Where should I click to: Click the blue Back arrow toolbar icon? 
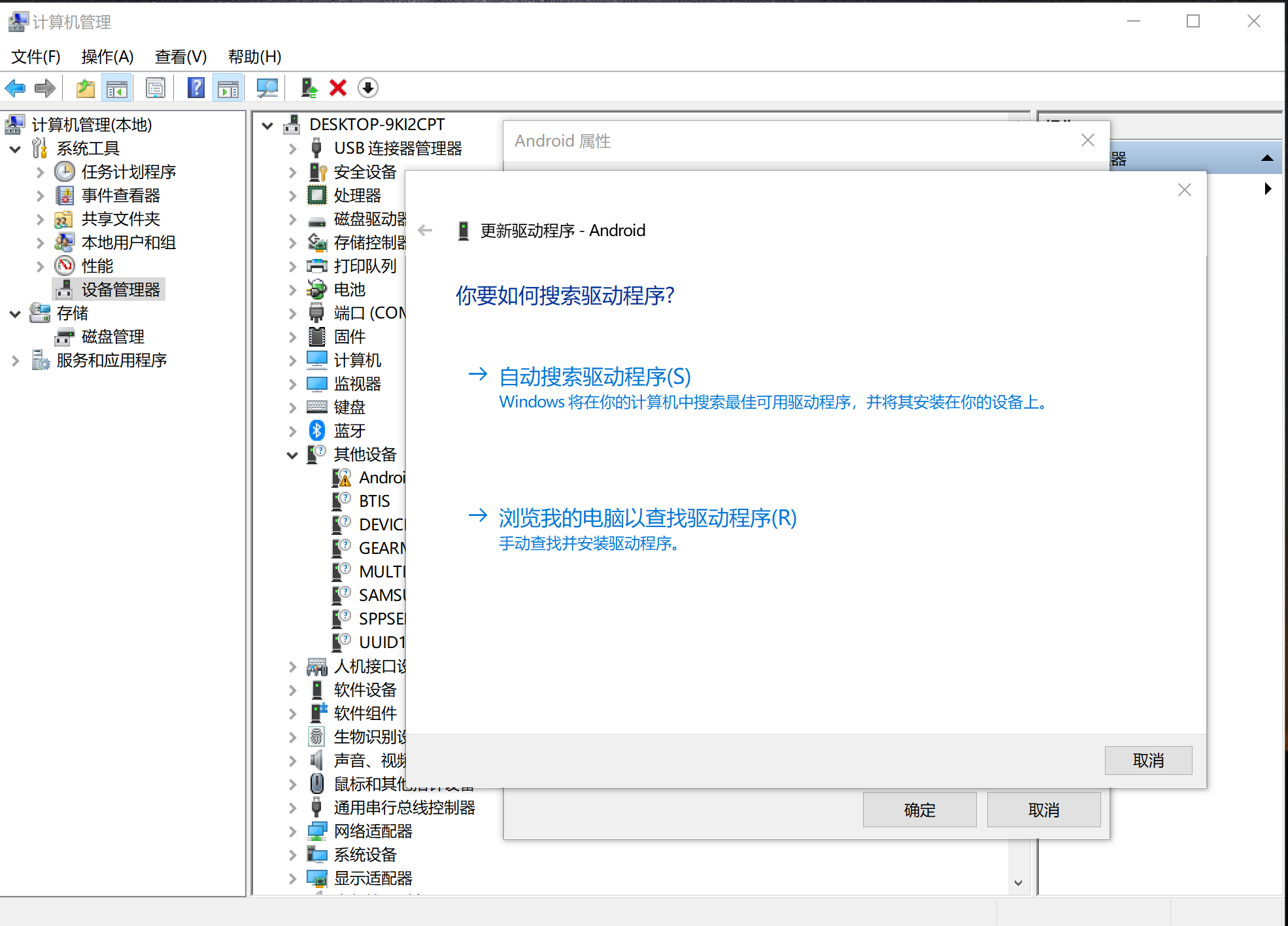pyautogui.click(x=15, y=88)
